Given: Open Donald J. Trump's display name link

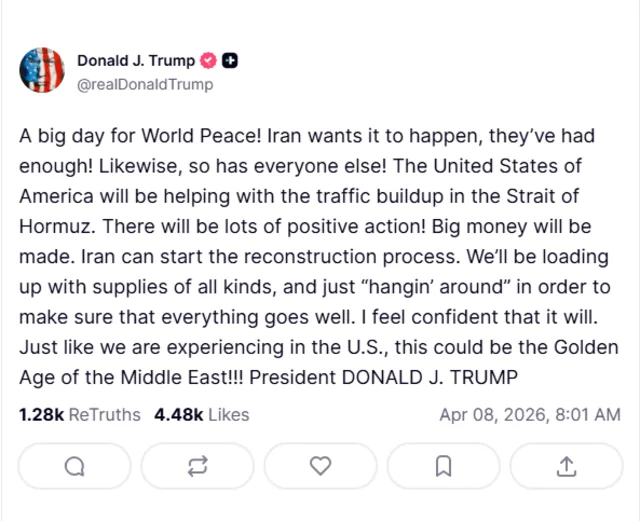Looking at the screenshot, I should click(135, 61).
